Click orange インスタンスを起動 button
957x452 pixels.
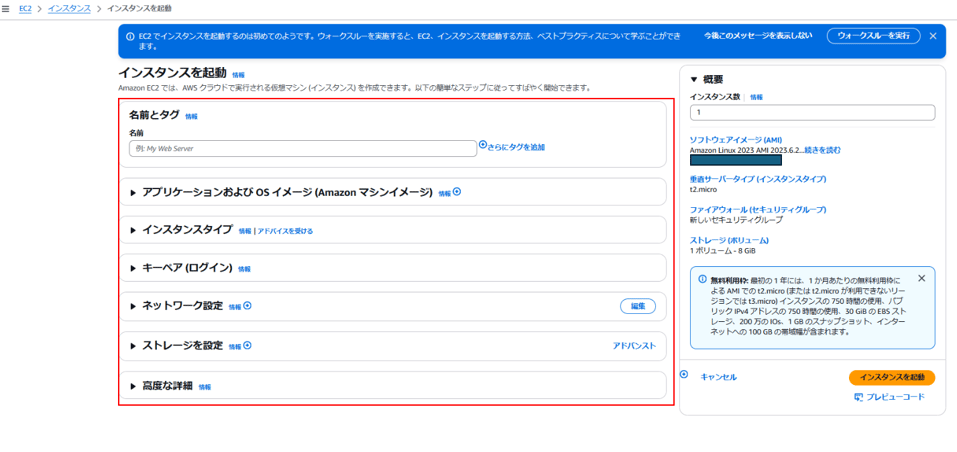click(x=892, y=377)
